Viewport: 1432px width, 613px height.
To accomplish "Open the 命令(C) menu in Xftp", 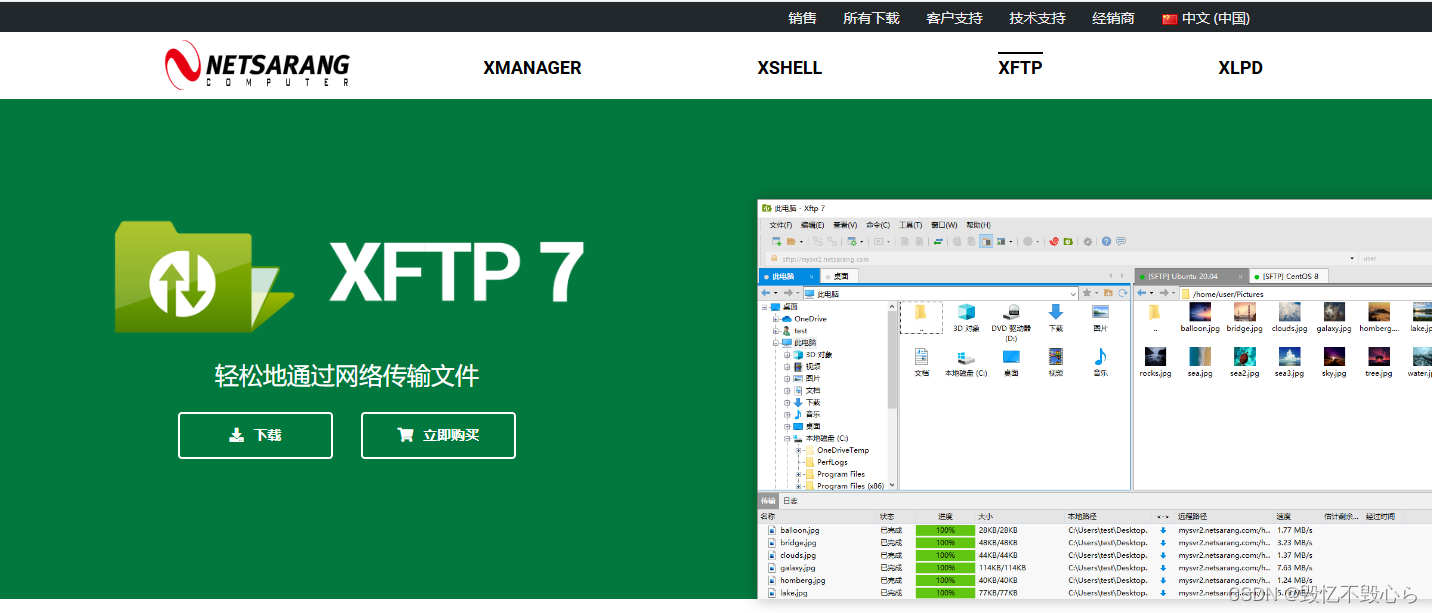I will pos(878,225).
